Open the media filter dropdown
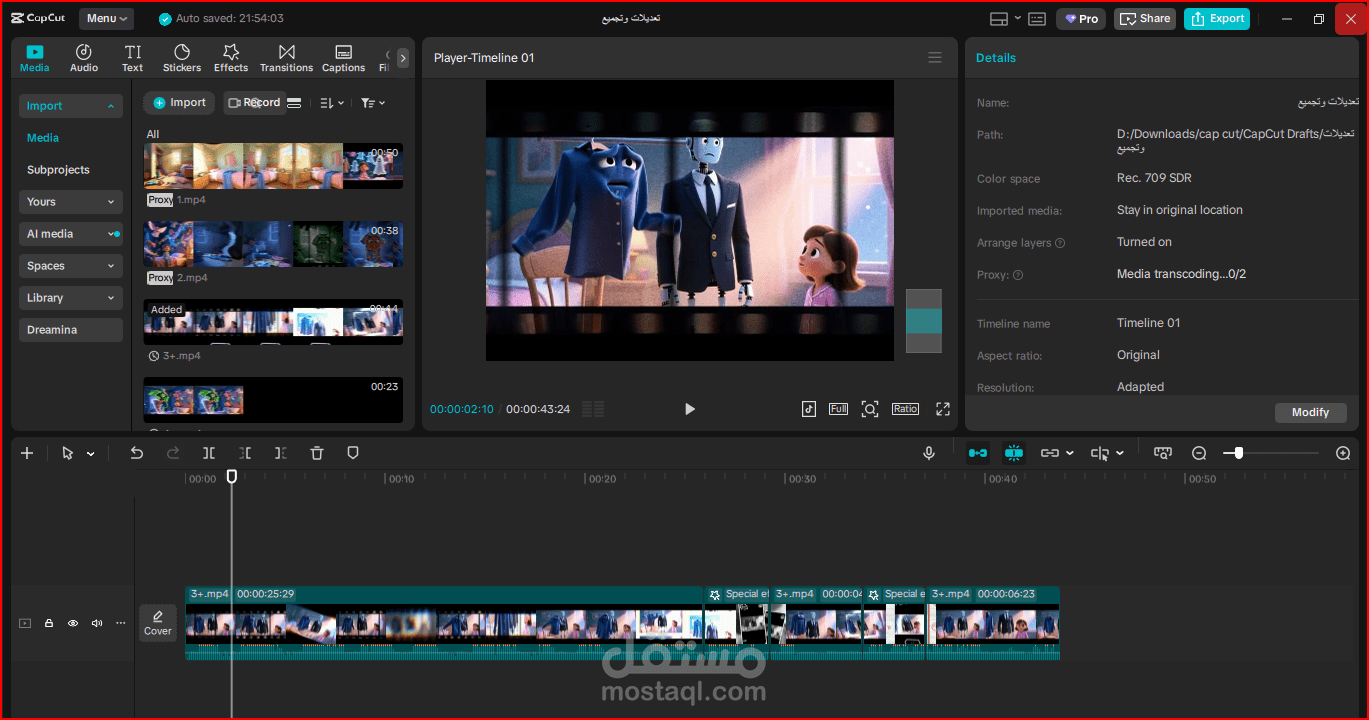 pos(373,103)
